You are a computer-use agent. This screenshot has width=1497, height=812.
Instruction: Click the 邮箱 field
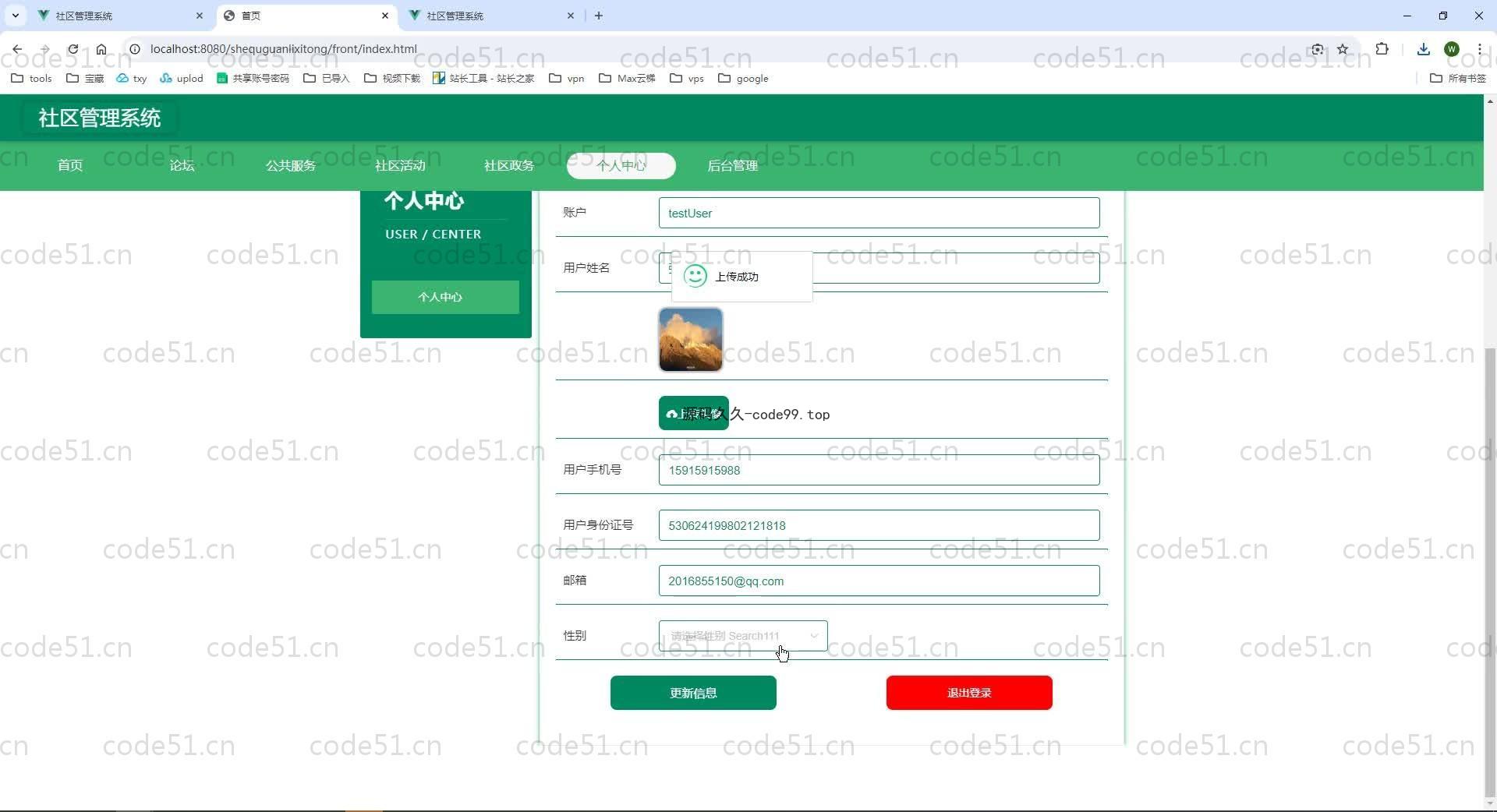click(879, 581)
